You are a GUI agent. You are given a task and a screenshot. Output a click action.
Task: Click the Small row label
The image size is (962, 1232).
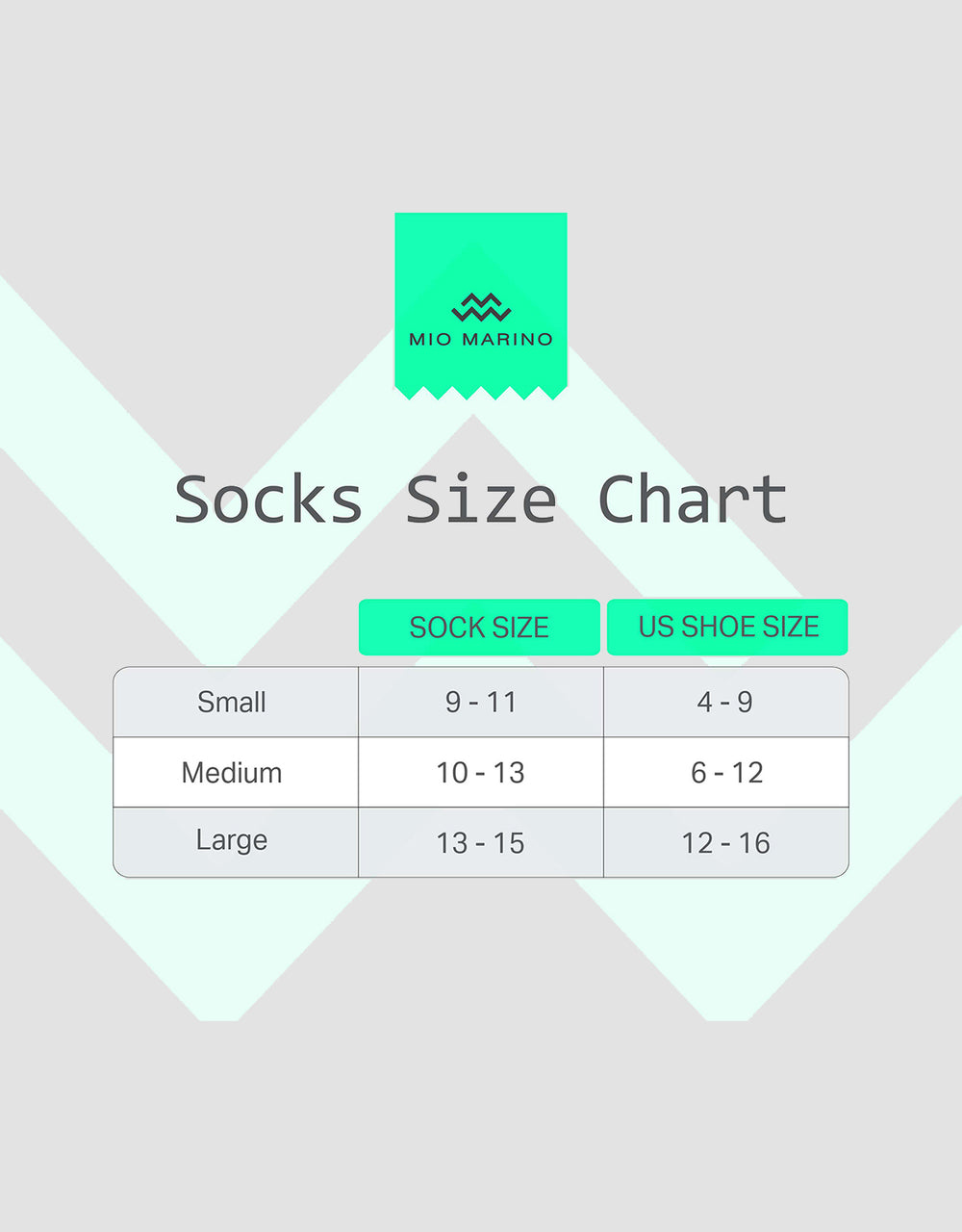point(231,703)
